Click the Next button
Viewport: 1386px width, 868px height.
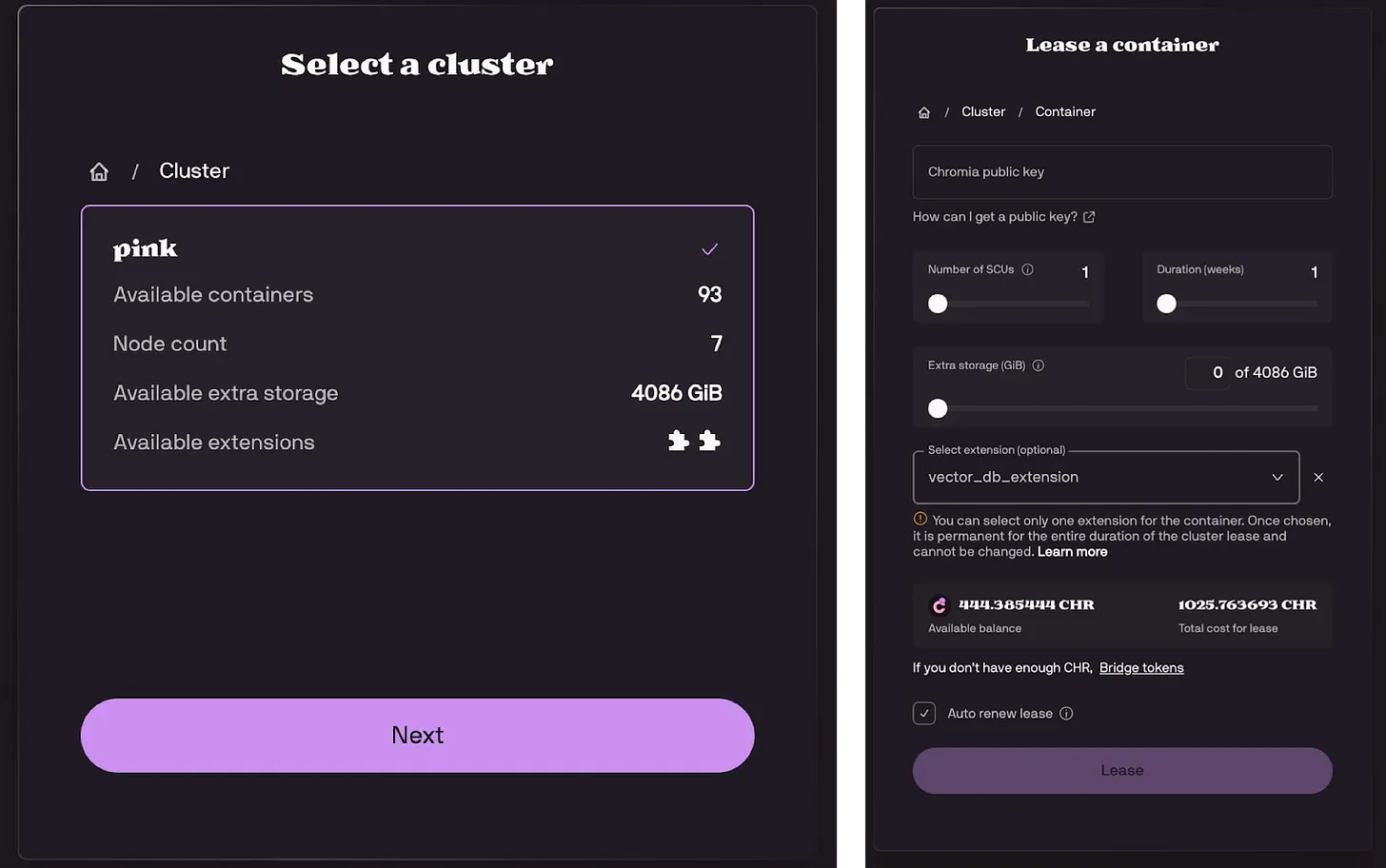tap(418, 736)
